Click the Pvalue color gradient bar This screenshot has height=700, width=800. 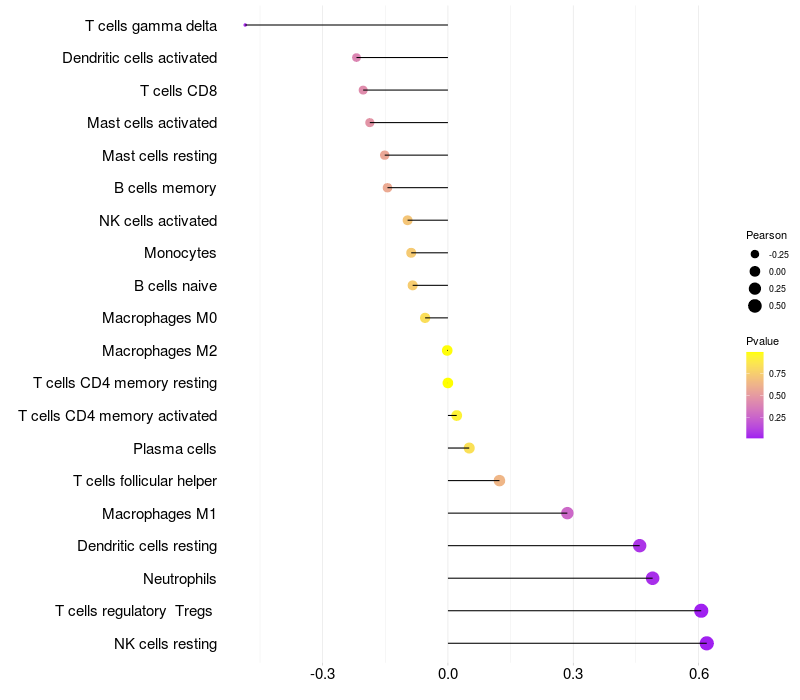click(x=755, y=395)
